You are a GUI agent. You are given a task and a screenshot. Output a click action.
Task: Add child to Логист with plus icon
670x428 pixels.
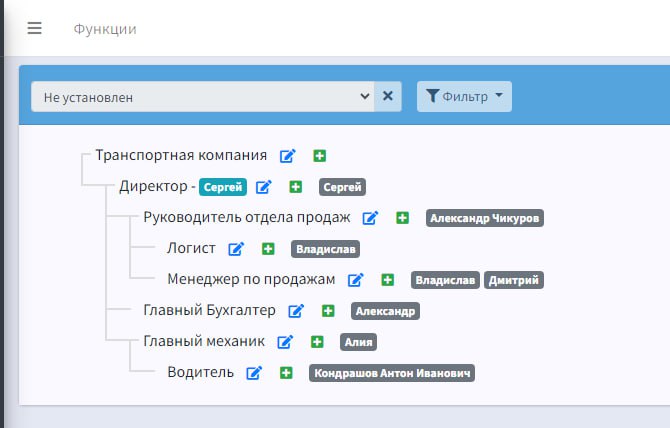point(268,249)
